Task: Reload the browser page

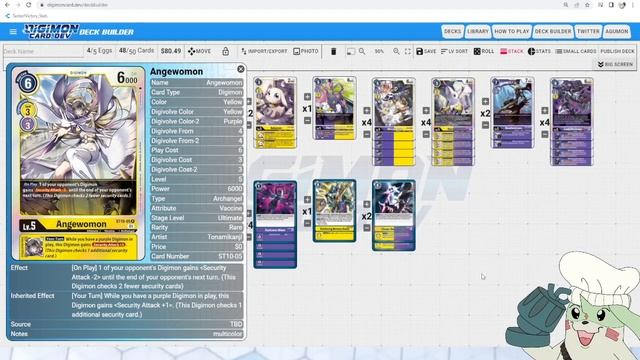Action: coord(29,5)
